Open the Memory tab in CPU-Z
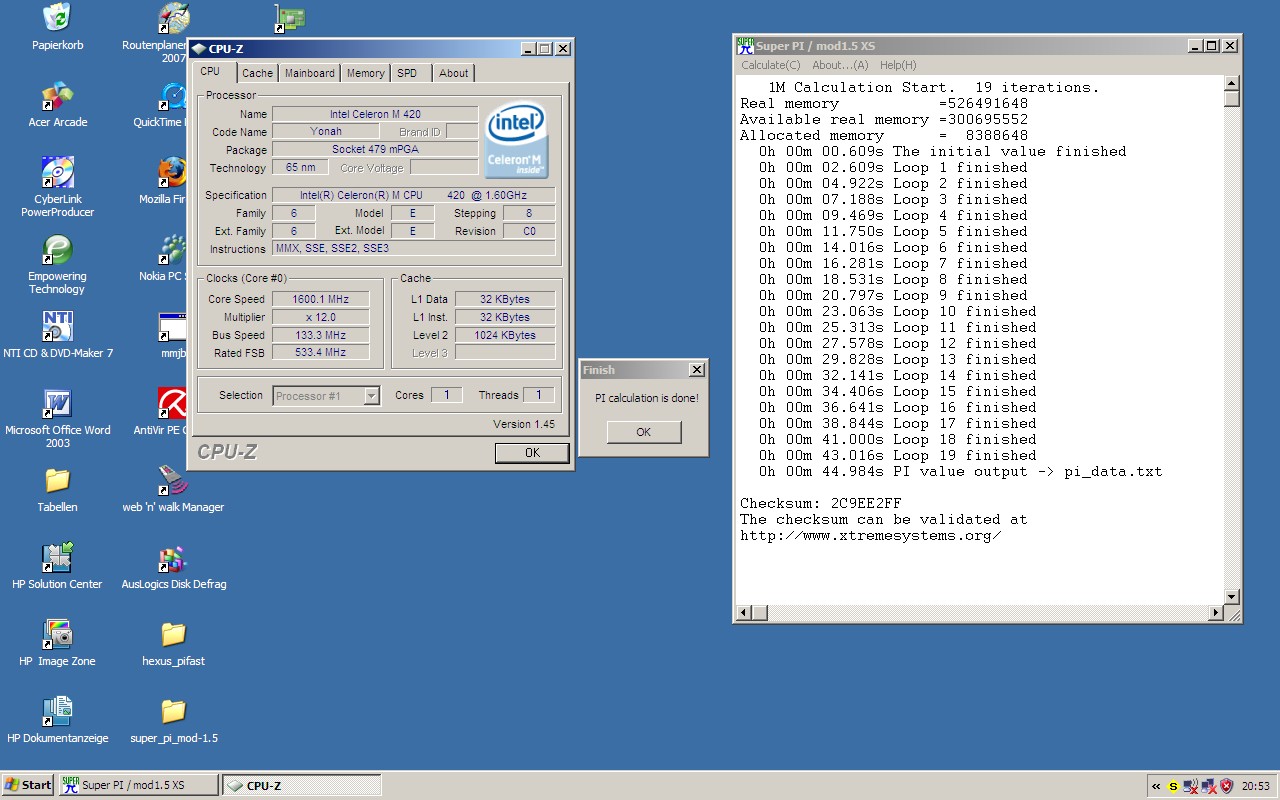Image resolution: width=1280 pixels, height=800 pixels. 366,73
